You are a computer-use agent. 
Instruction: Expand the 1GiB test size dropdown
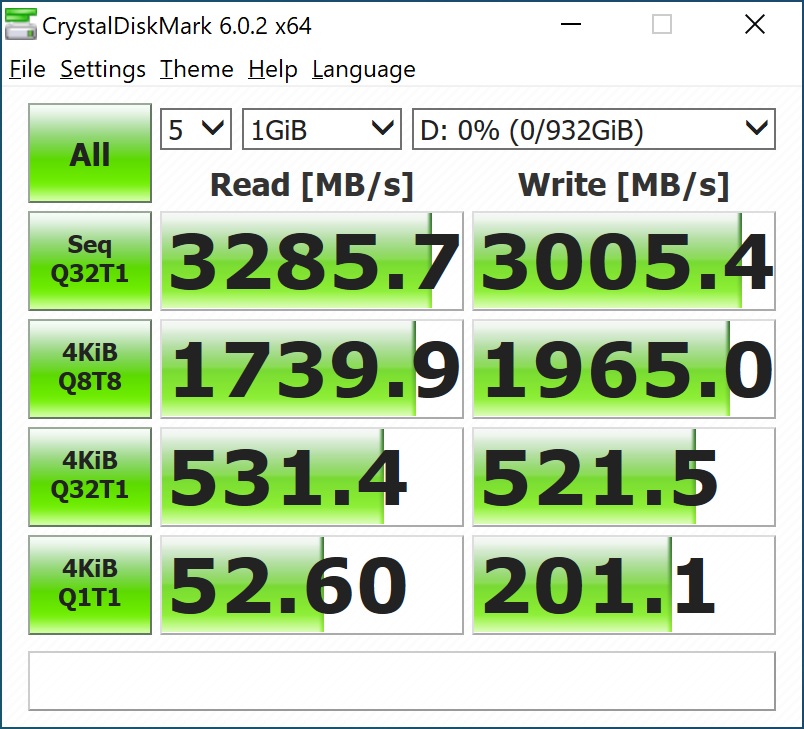tap(321, 129)
